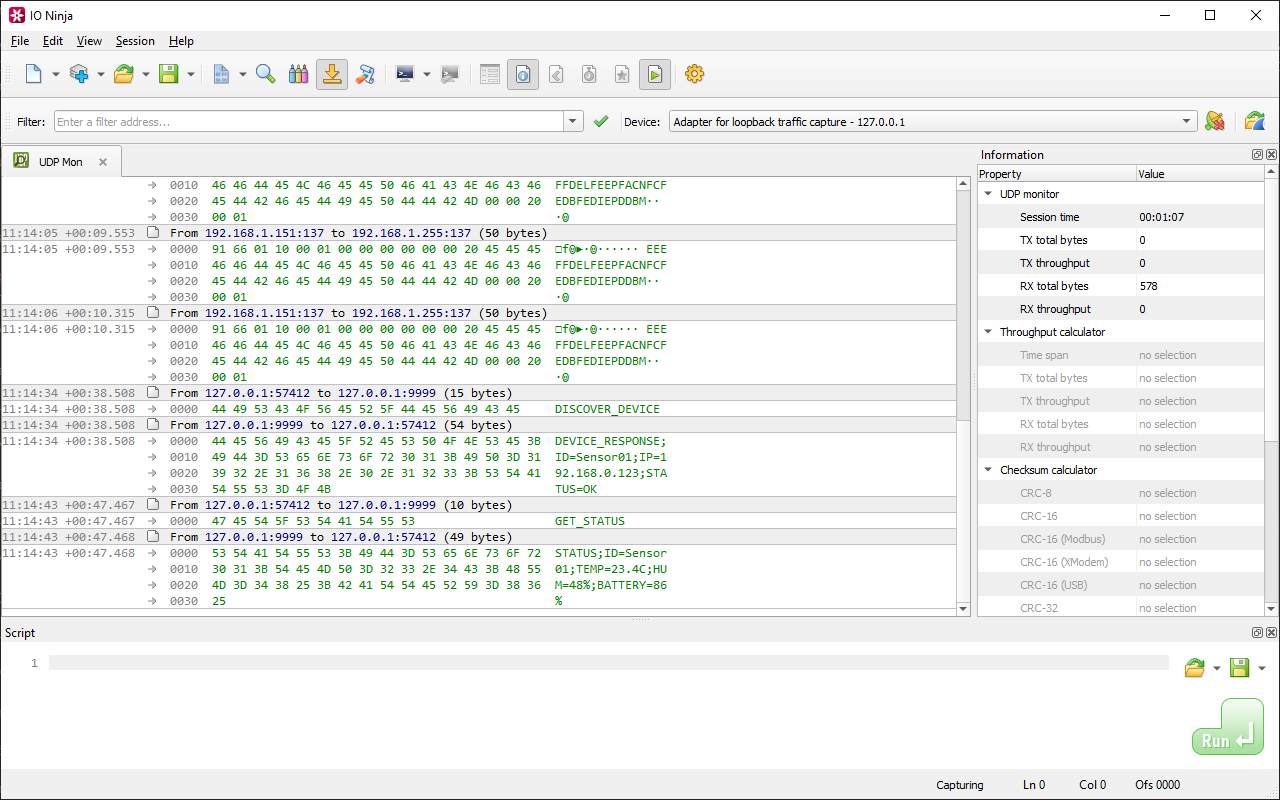Click inside the filter address input field
Image resolution: width=1280 pixels, height=800 pixels.
(309, 121)
